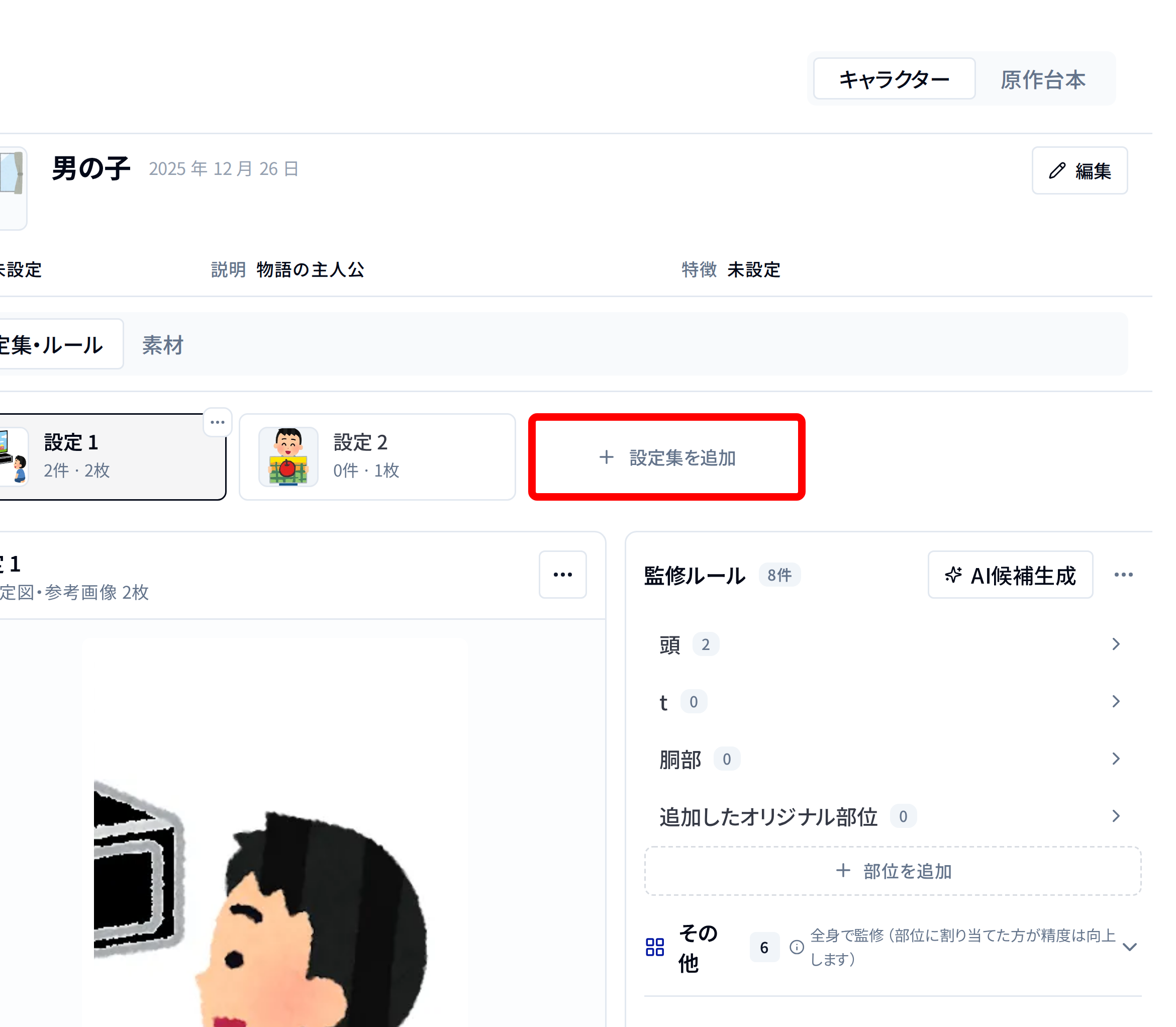Viewport: 1176px width, 1027px height.
Task: Select the 設定 1 card
Action: 113,457
